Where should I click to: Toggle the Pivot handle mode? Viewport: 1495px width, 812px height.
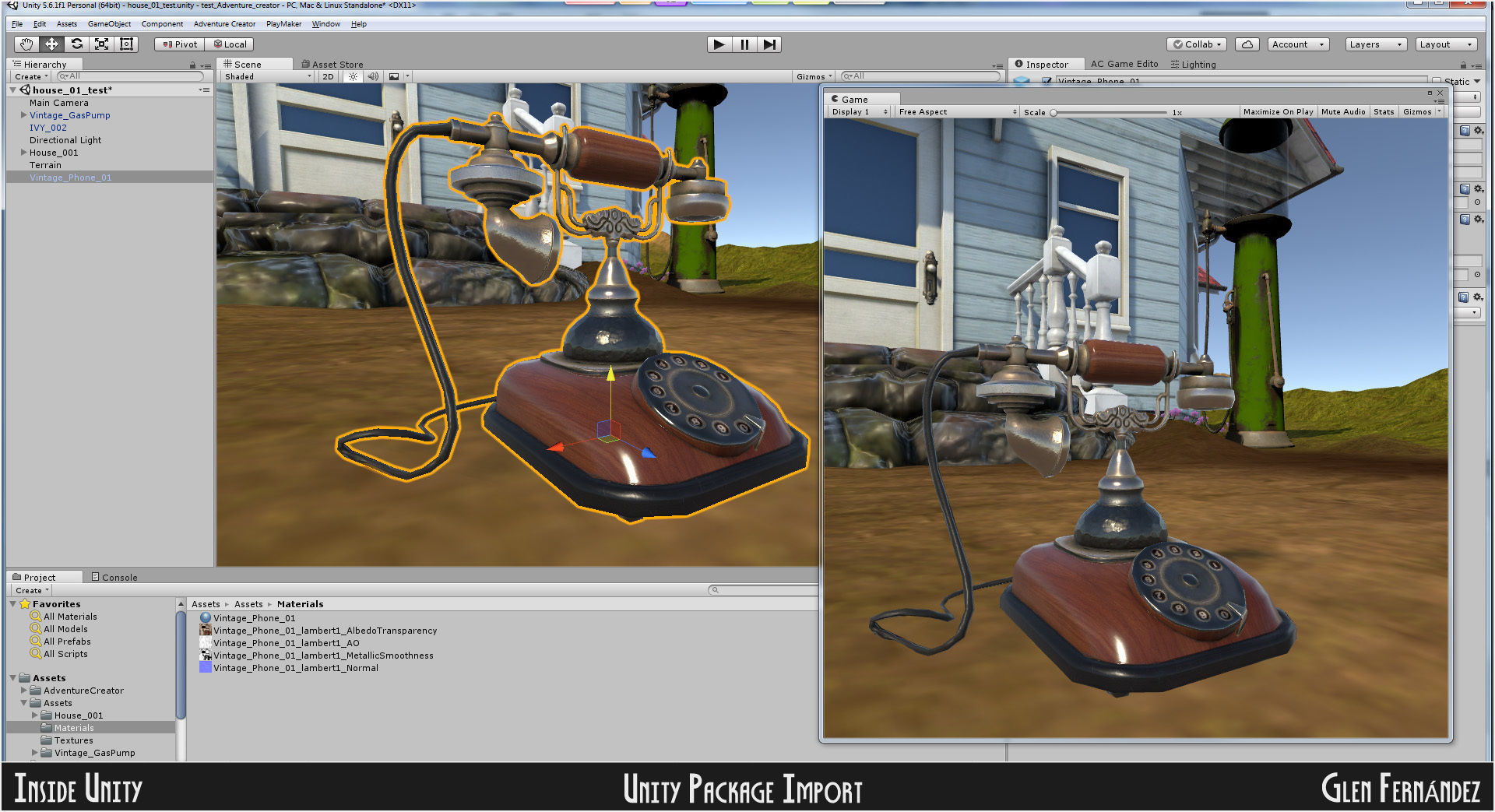point(180,44)
